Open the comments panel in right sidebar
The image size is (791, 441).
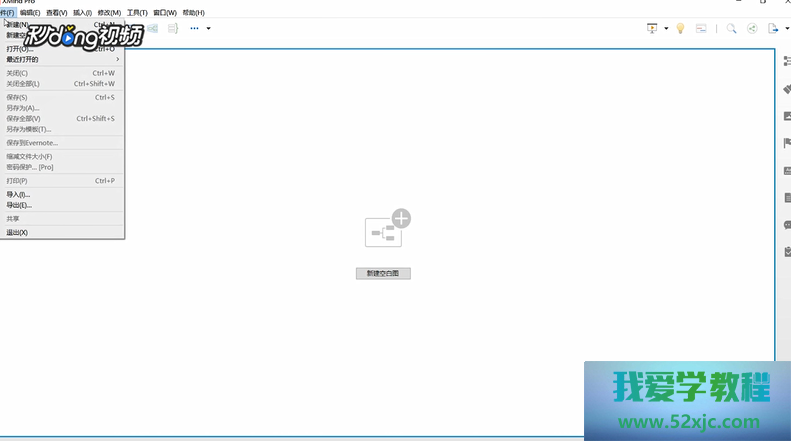787,225
